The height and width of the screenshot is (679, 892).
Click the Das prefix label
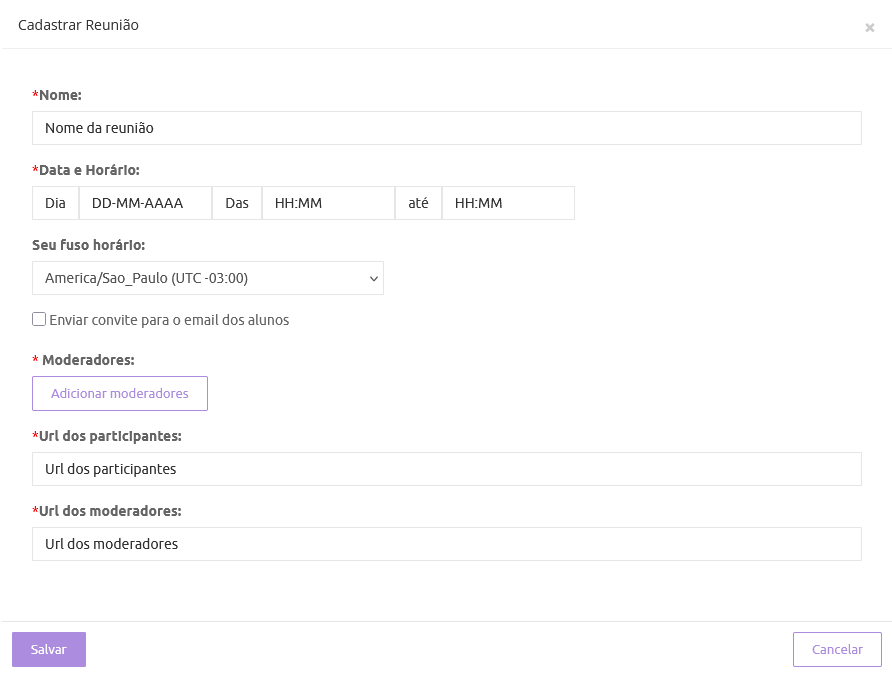237,203
